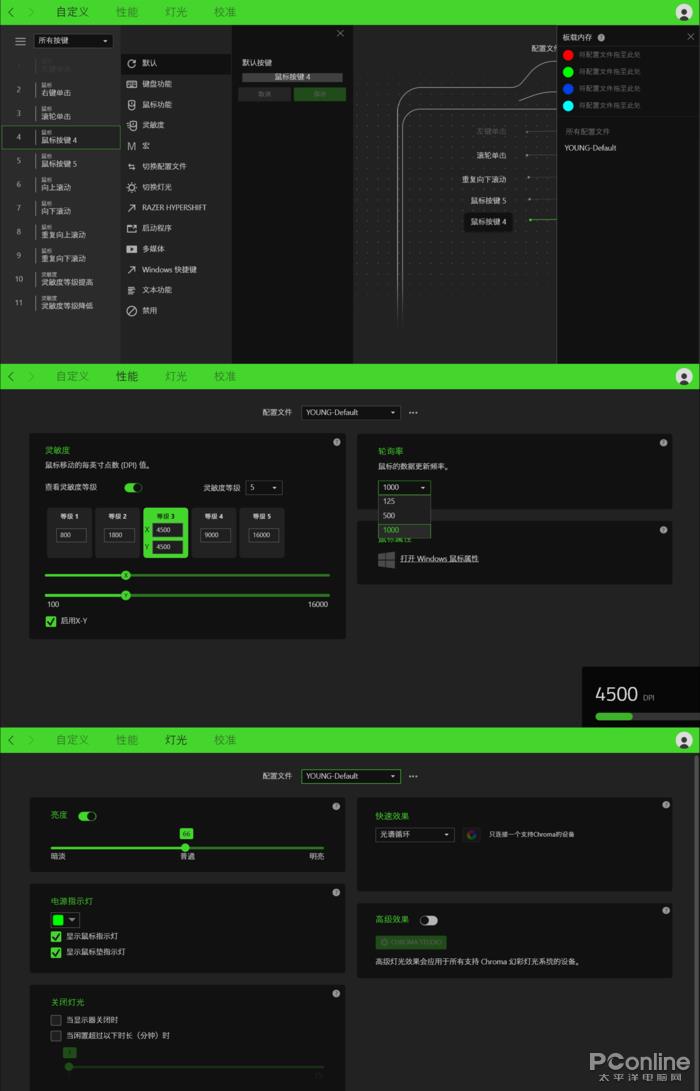The image size is (700, 1091).
Task: Toggle 查看灵敏度等级 switch
Action: pyautogui.click(x=133, y=488)
